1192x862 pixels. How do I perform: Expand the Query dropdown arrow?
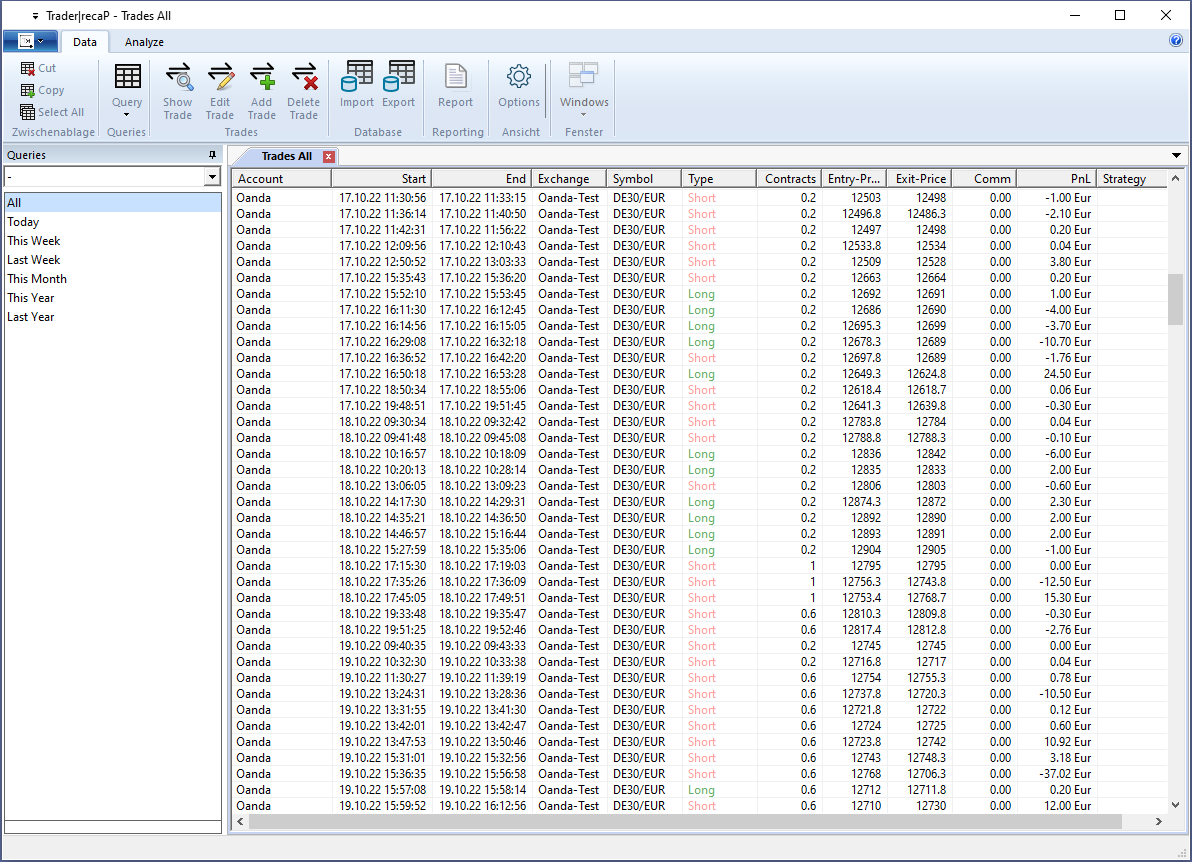126,116
